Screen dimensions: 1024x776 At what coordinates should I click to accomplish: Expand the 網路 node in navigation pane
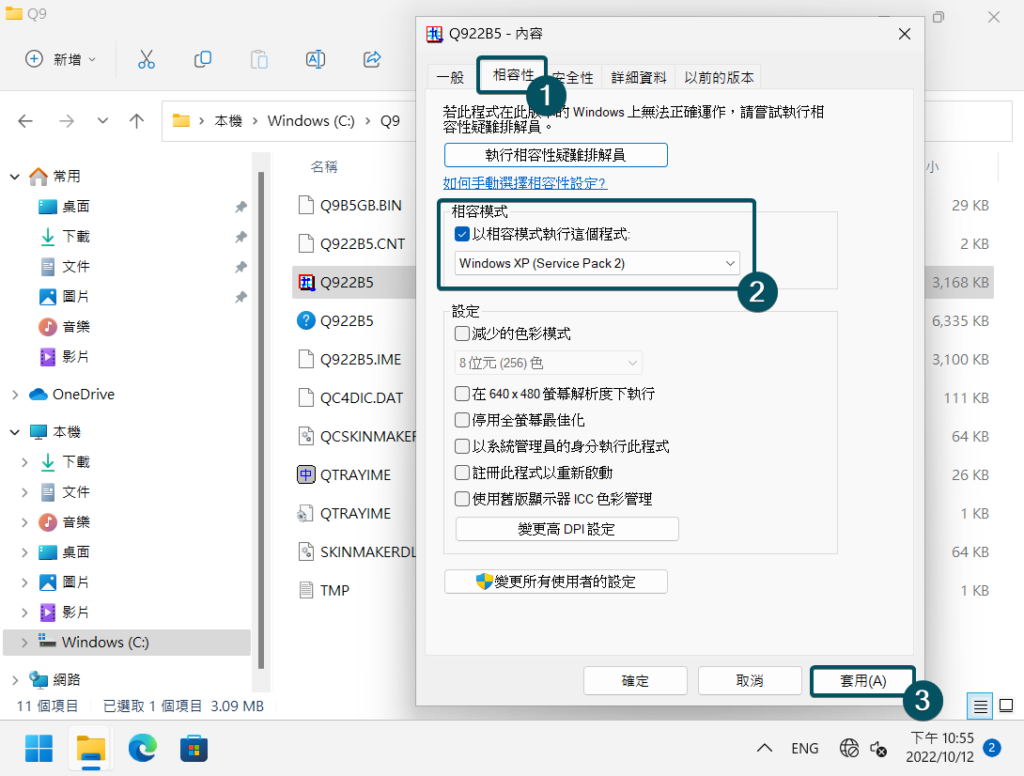[15, 680]
